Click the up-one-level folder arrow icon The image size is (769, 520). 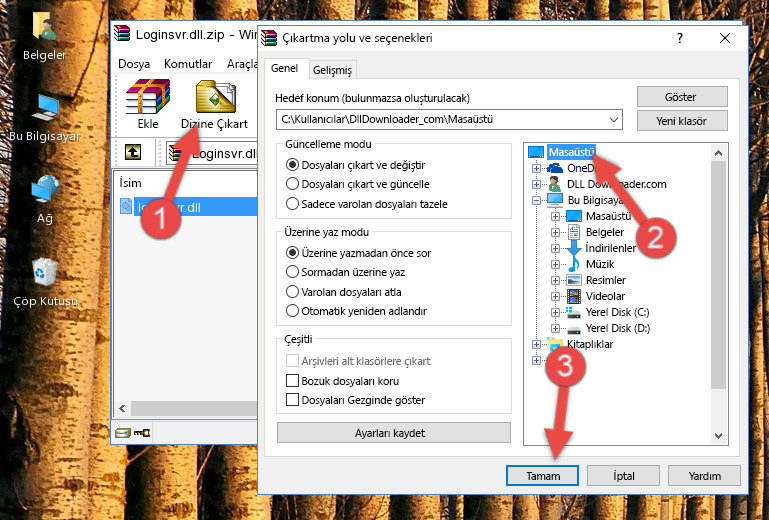[132, 153]
